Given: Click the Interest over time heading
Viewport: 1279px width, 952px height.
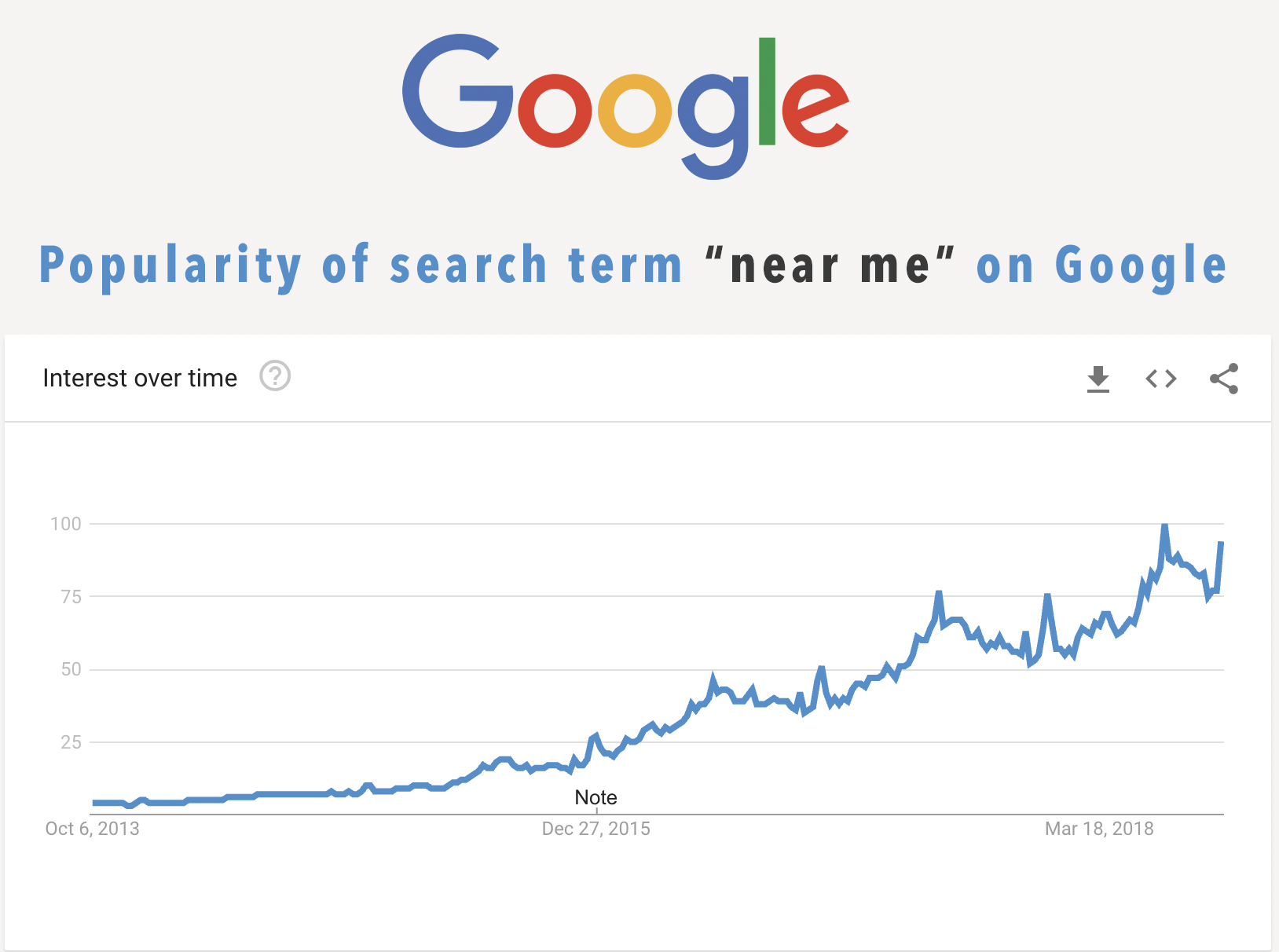Looking at the screenshot, I should (x=140, y=378).
